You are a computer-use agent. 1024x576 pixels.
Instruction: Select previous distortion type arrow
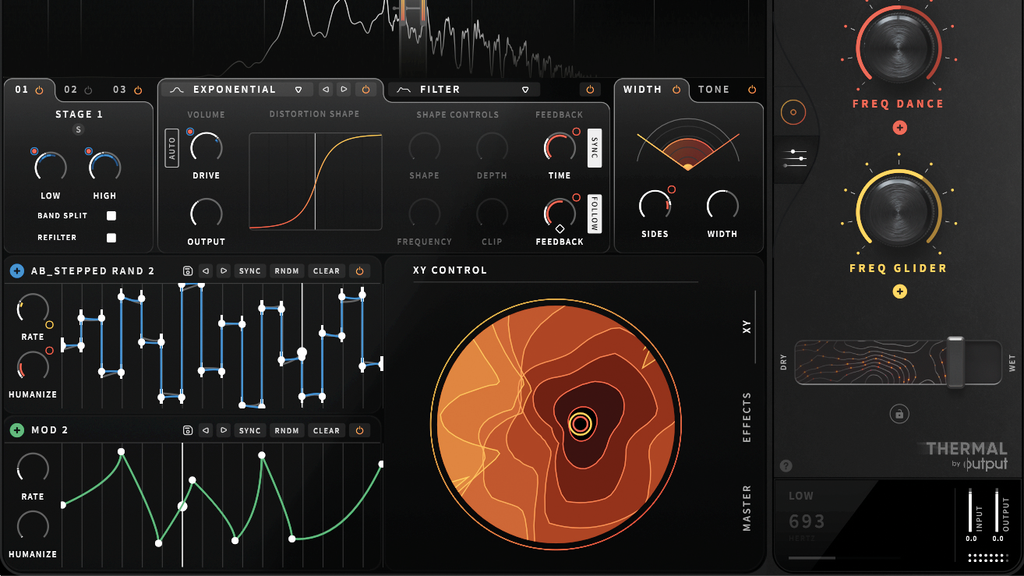coord(325,89)
